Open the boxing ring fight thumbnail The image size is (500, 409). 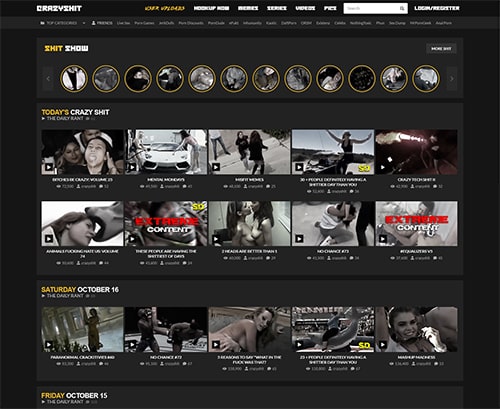point(166,329)
